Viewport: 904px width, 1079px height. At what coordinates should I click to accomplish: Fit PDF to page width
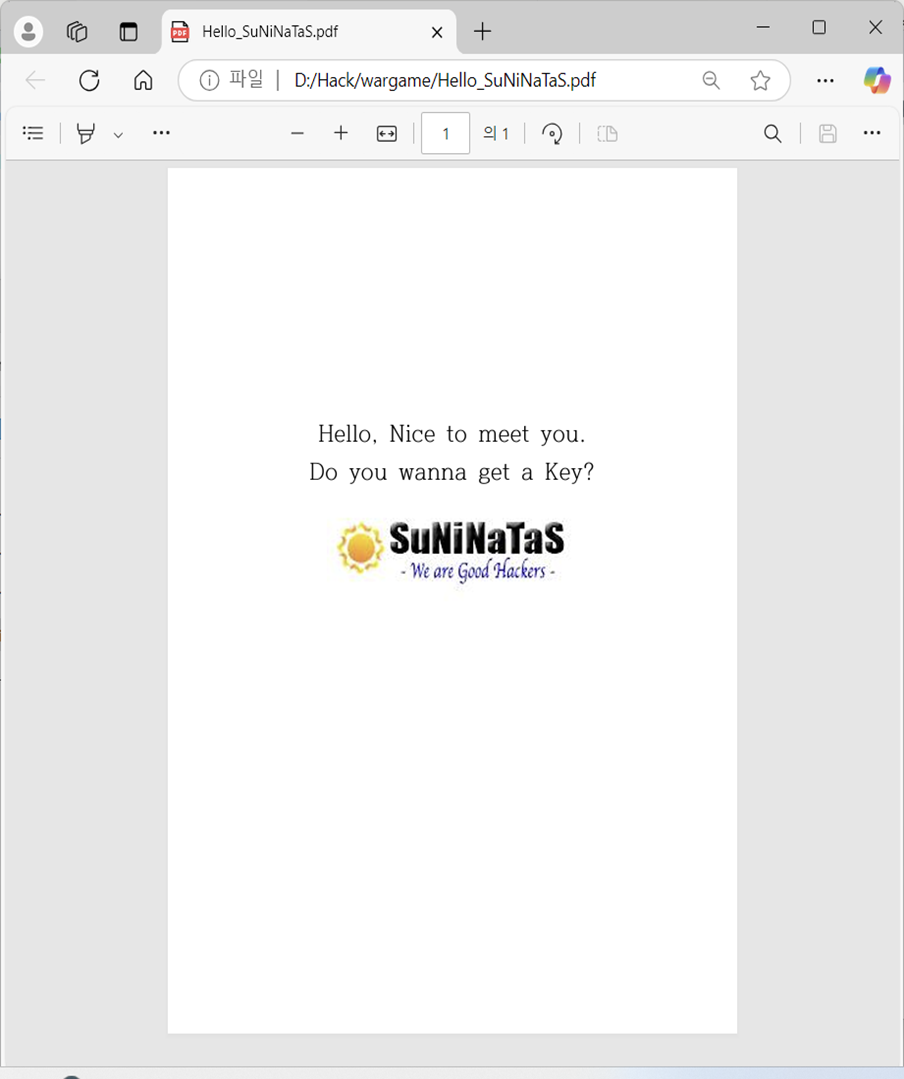pos(387,133)
